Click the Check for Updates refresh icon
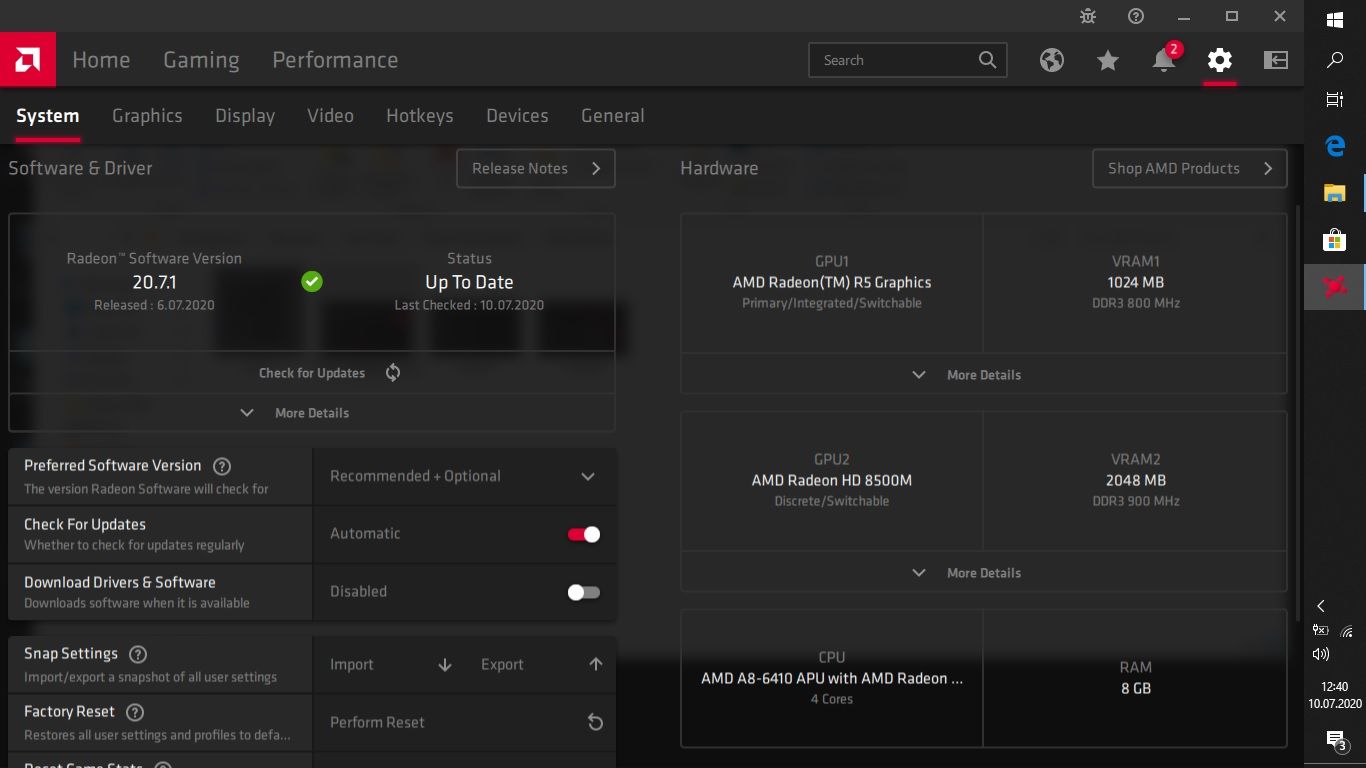Viewport: 1366px width, 768px height. pos(393,373)
